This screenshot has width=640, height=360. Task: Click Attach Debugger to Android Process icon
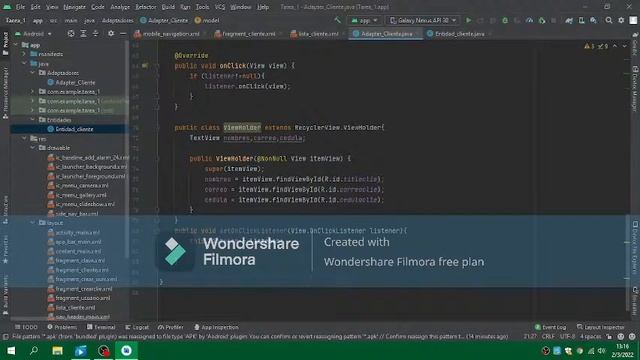point(542,20)
